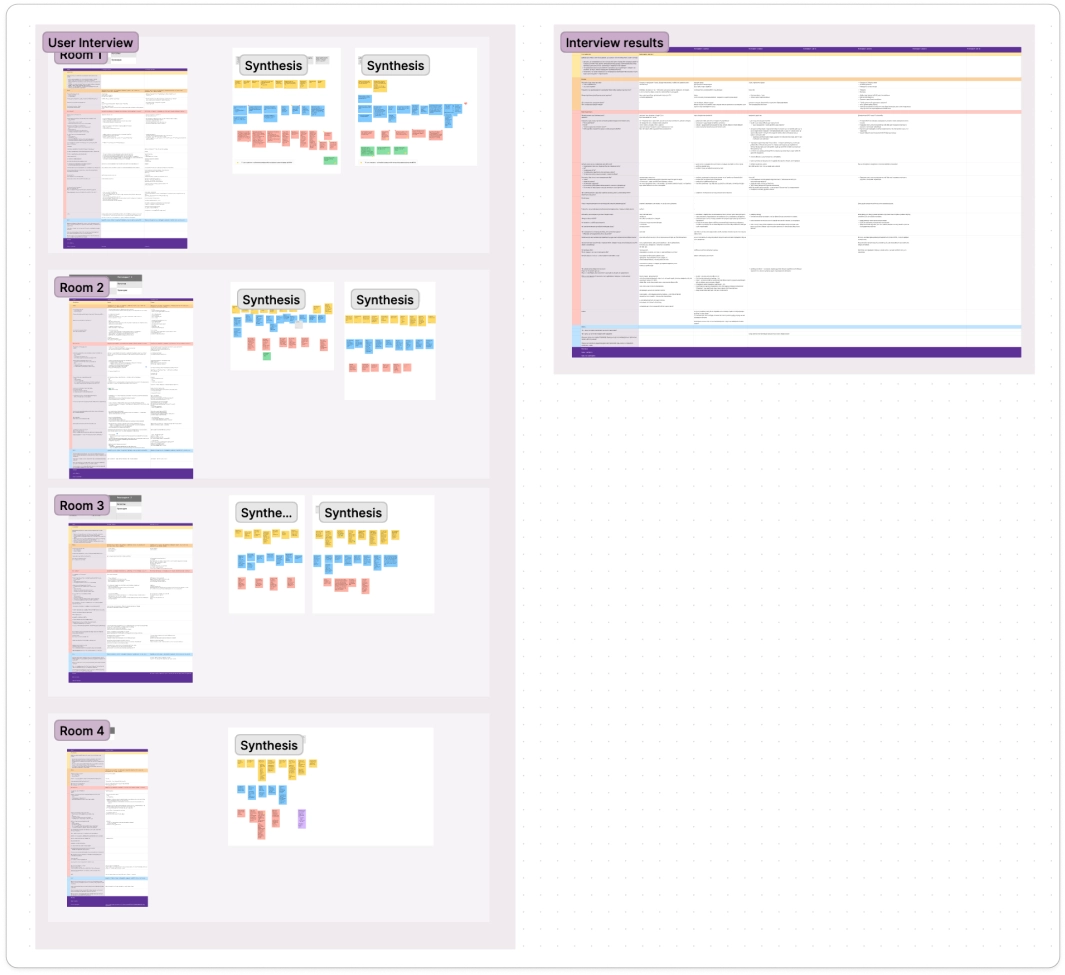1065x975 pixels.
Task: Select the purple sticky note on Room 4 synthesis board
Action: click(302, 818)
